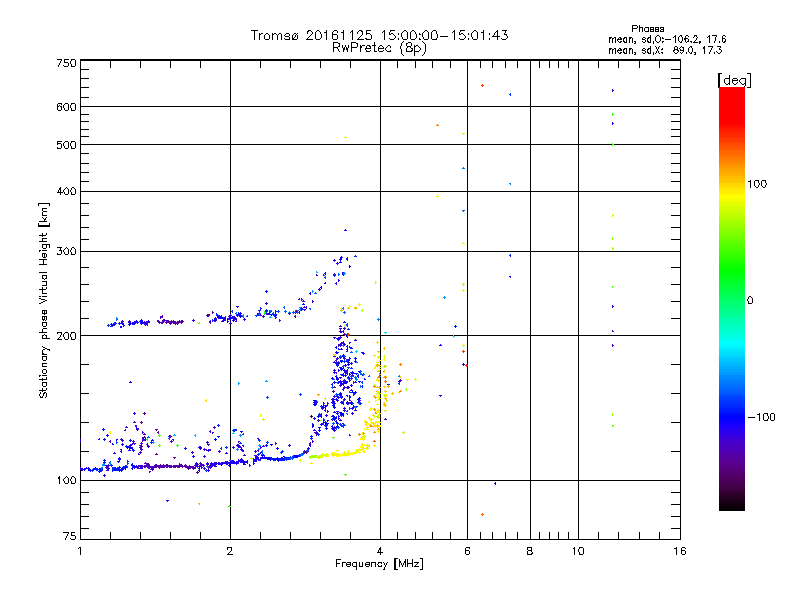Click the x-axis tick label '6'
This screenshot has height=600, width=800.
coord(467,551)
